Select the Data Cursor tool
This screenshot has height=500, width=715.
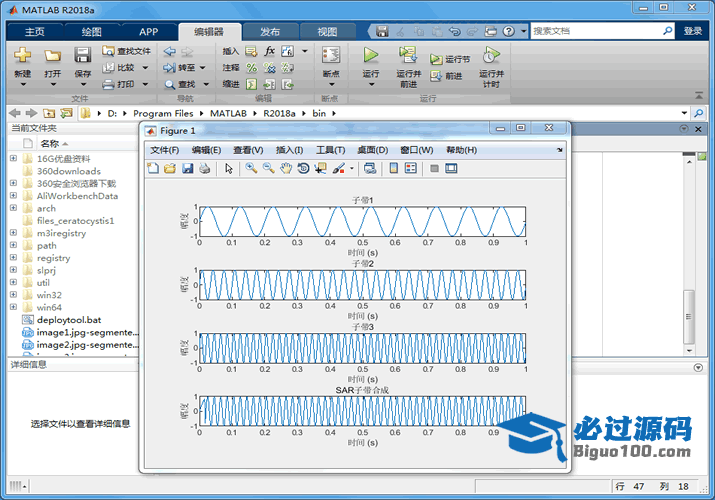coord(319,168)
